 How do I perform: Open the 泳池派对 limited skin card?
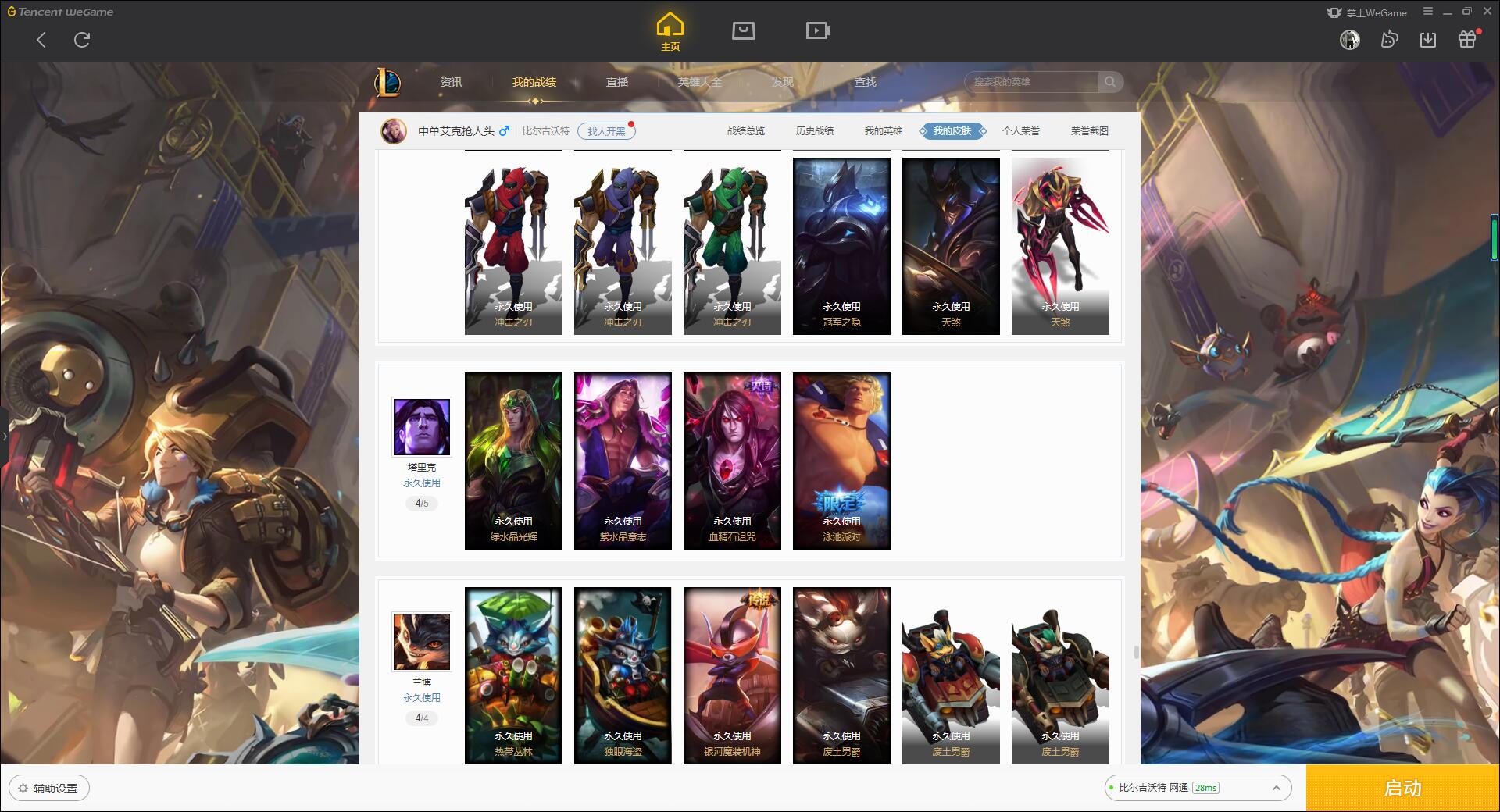click(841, 461)
